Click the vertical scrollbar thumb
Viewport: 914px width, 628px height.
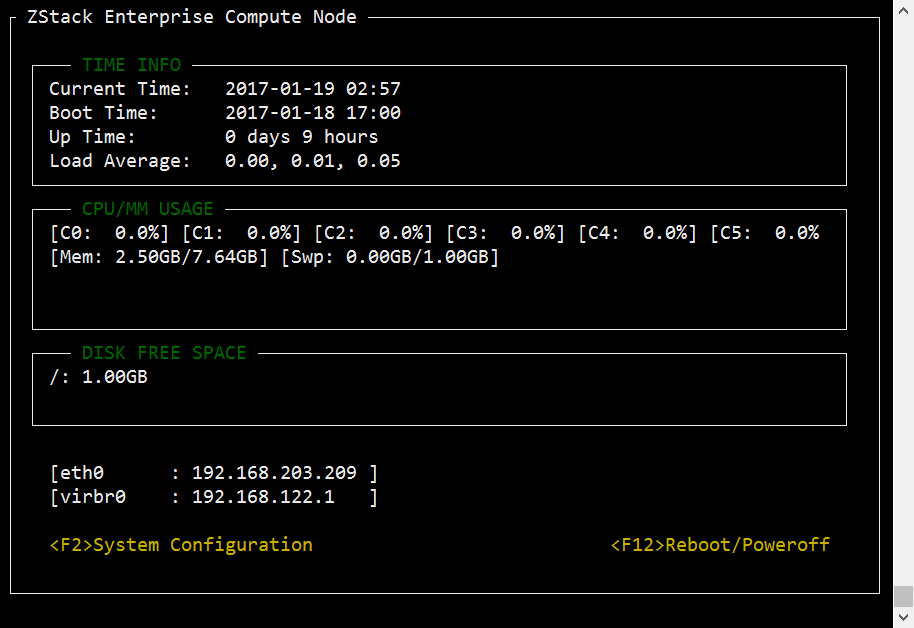coord(904,597)
